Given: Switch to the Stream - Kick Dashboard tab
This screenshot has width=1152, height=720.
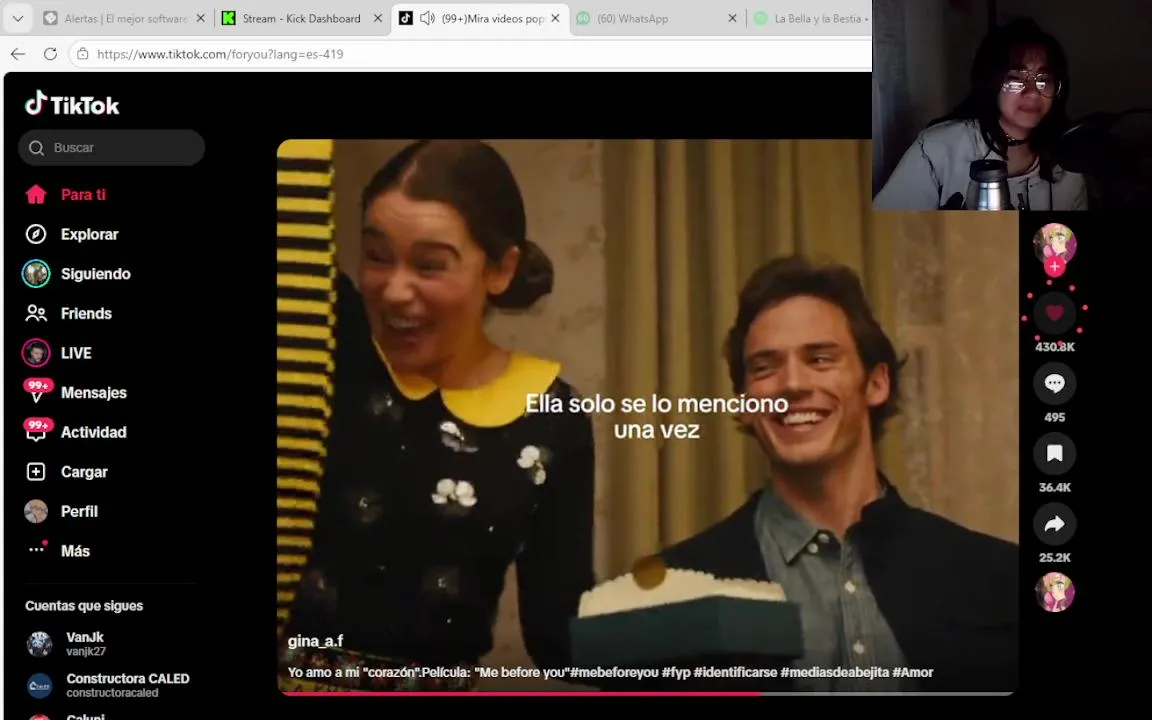Looking at the screenshot, I should [301, 18].
